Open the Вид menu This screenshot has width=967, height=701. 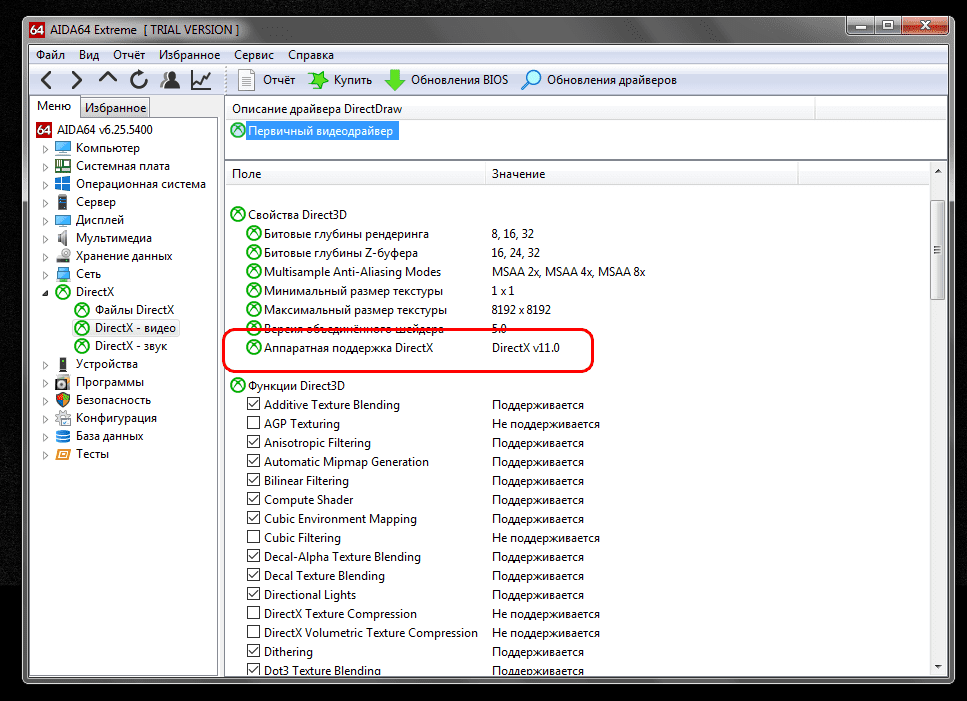pos(89,55)
